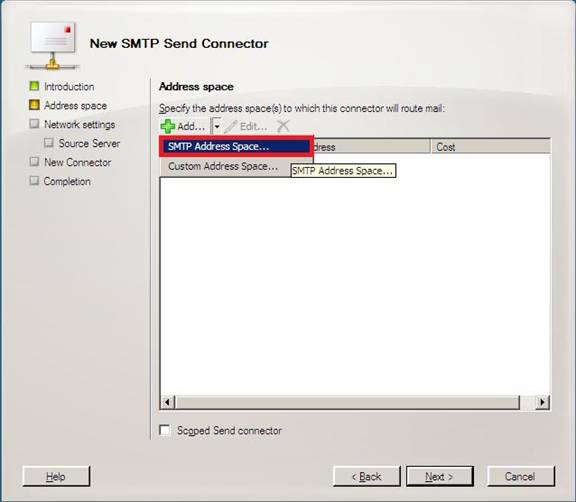
Task: Click the Completion step box
Action: click(x=34, y=181)
